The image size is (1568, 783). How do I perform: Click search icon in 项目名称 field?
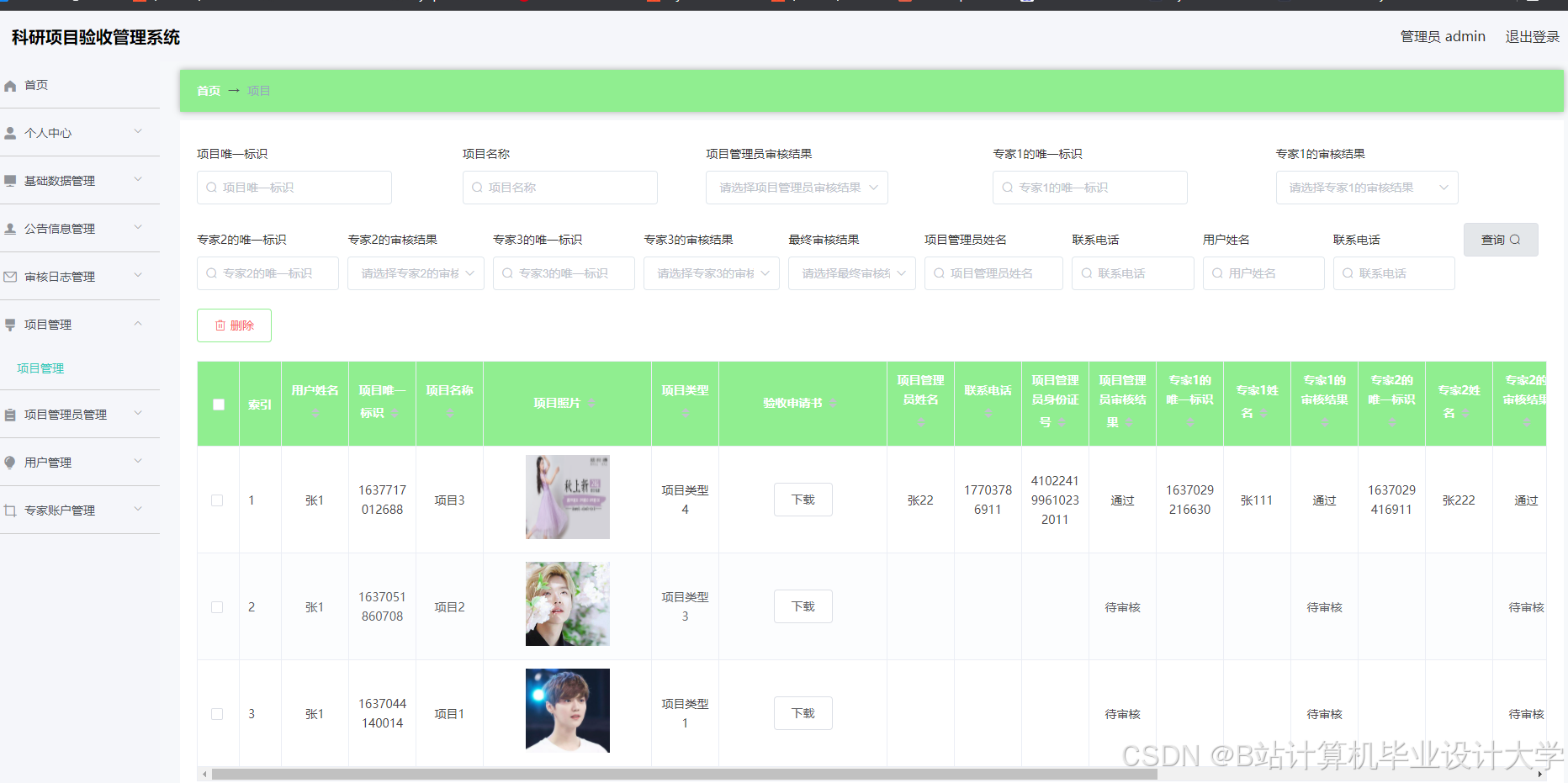[x=478, y=188]
